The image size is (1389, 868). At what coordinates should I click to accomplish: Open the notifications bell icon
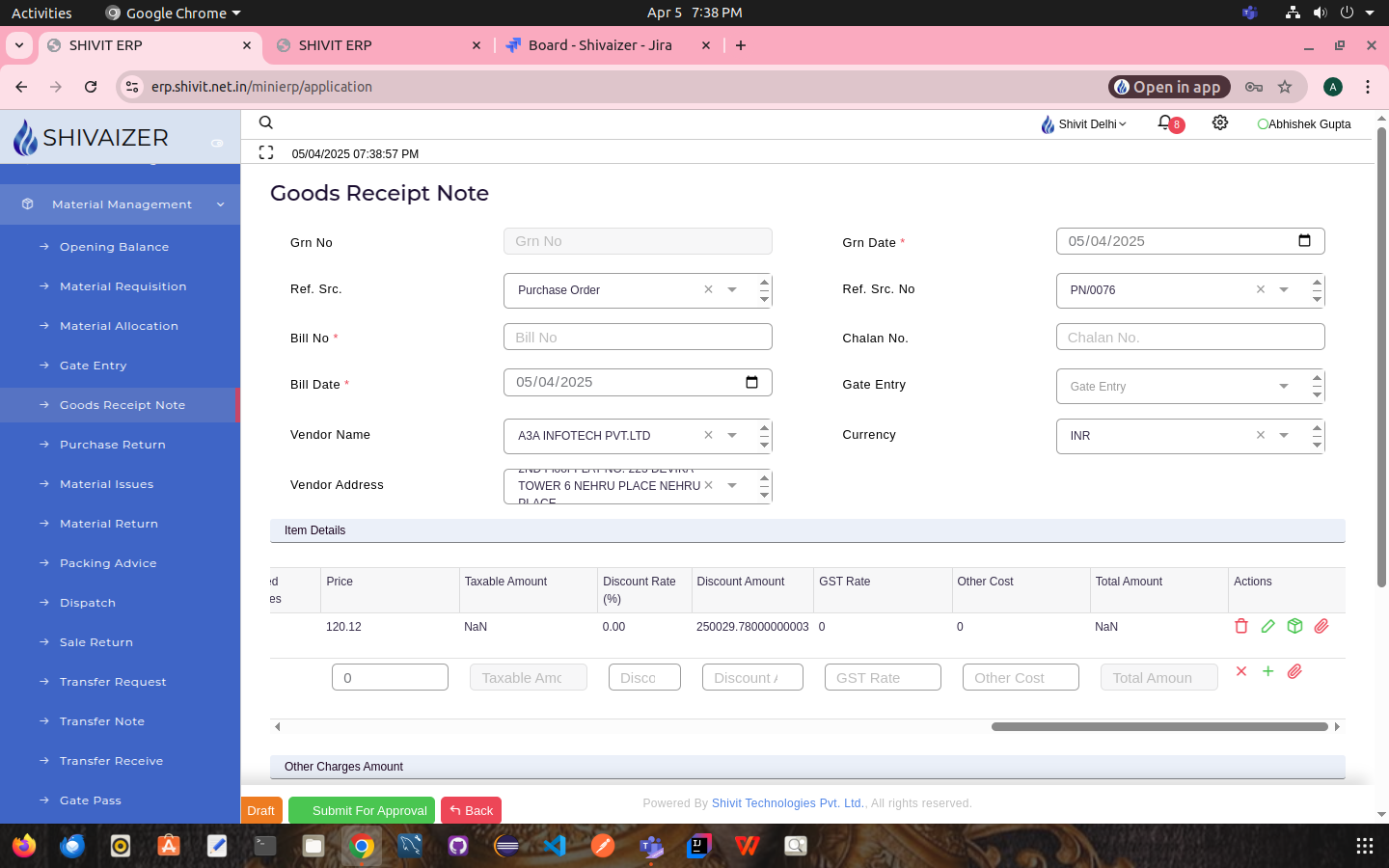coord(1165,123)
